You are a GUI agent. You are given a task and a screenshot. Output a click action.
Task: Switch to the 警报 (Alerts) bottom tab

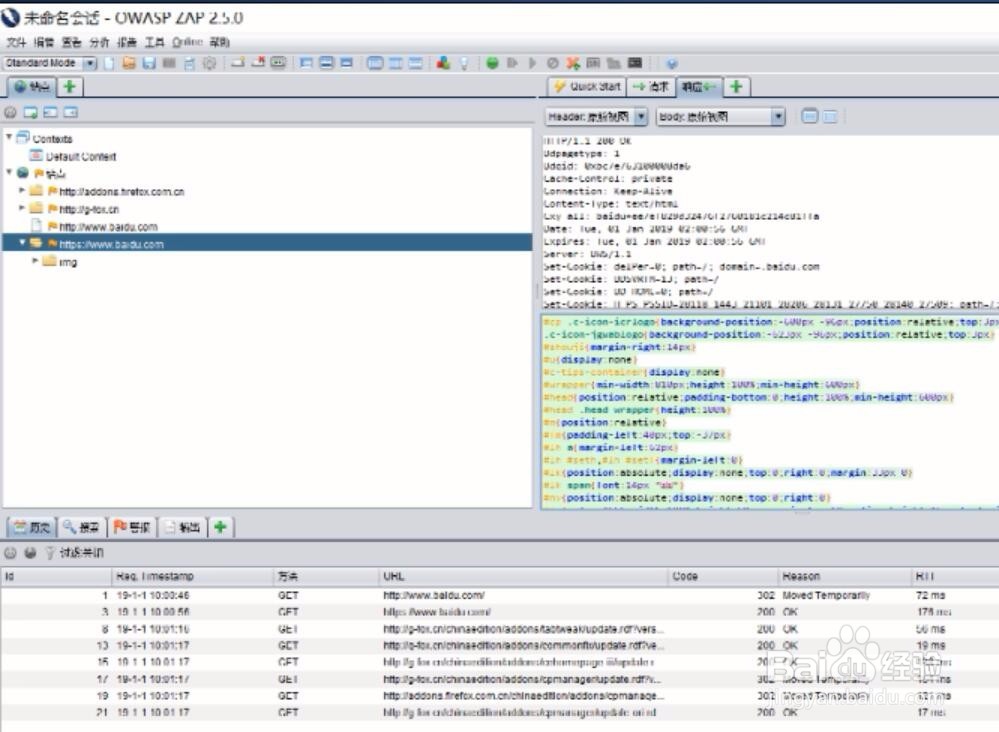pyautogui.click(x=132, y=527)
